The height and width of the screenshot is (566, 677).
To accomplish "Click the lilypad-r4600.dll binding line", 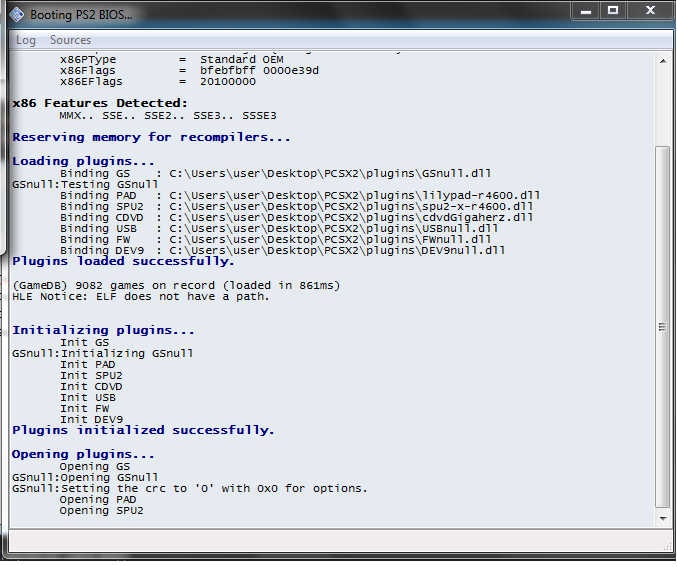I will [300, 196].
